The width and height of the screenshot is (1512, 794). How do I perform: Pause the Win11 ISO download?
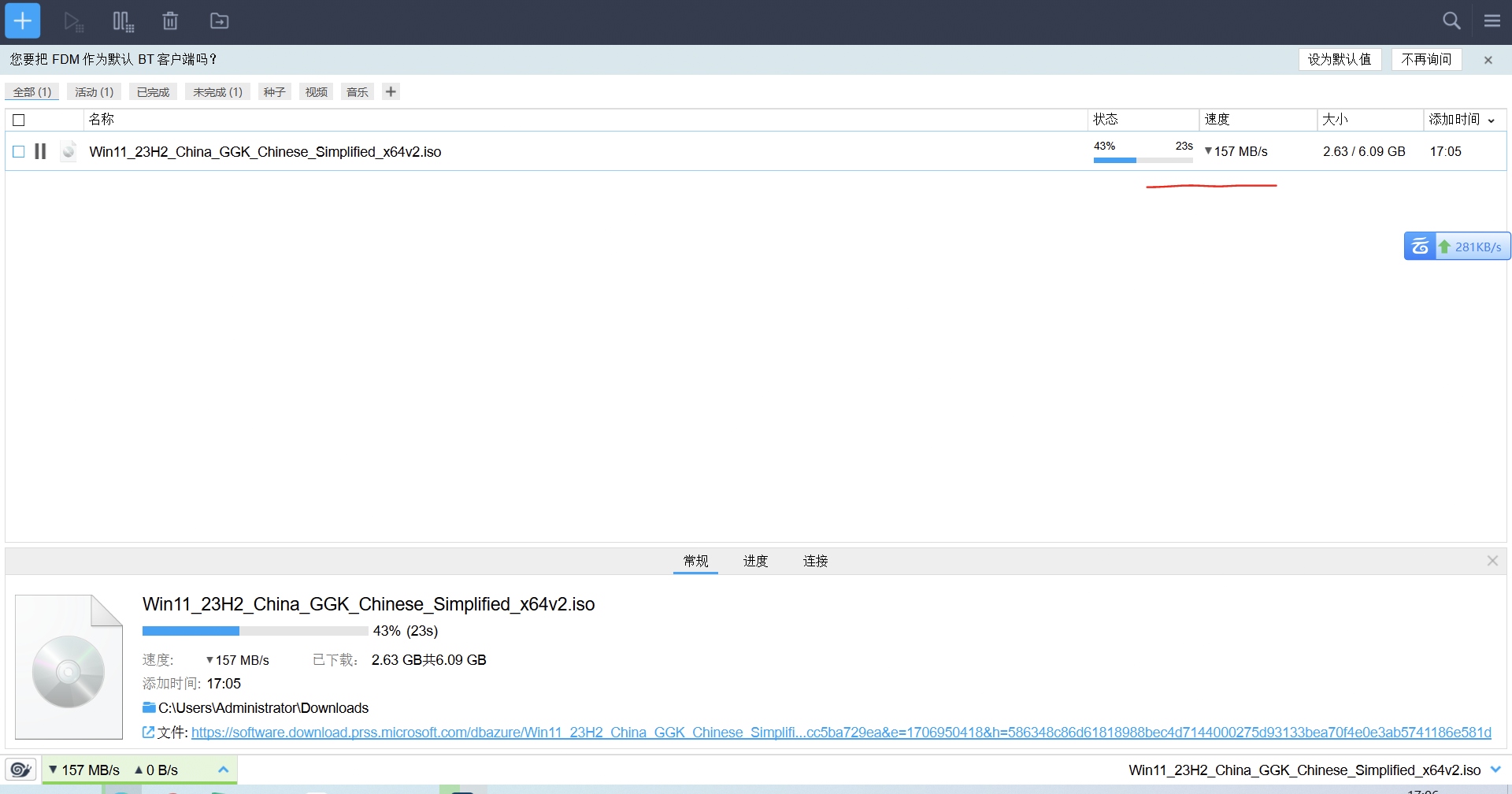point(40,151)
